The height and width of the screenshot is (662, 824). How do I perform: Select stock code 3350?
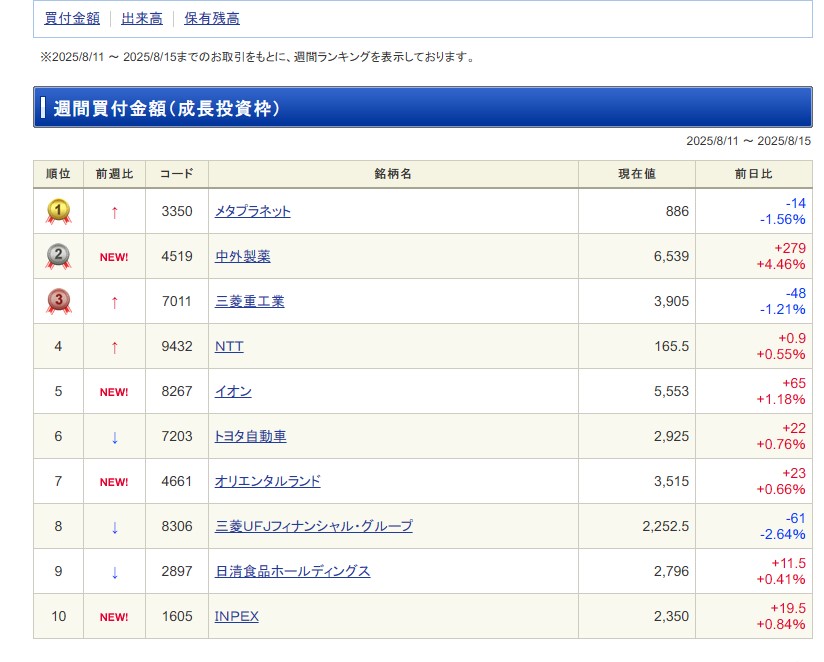177,211
